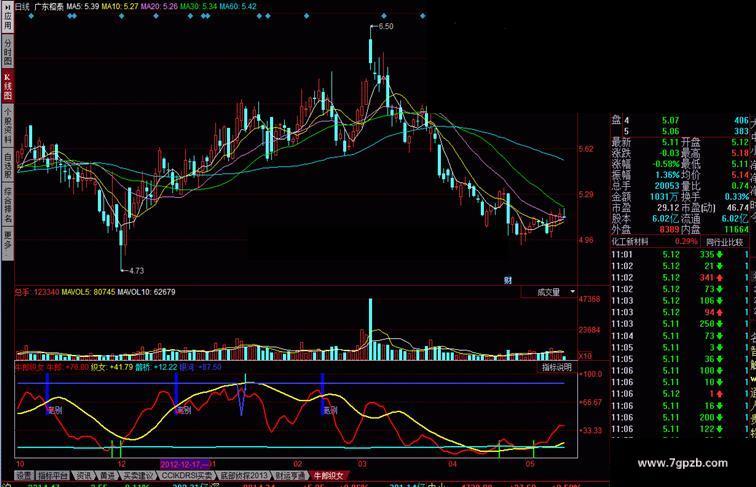756x487 pixels.
Task: Click the MA60: 5.42 label
Action: pos(238,7)
